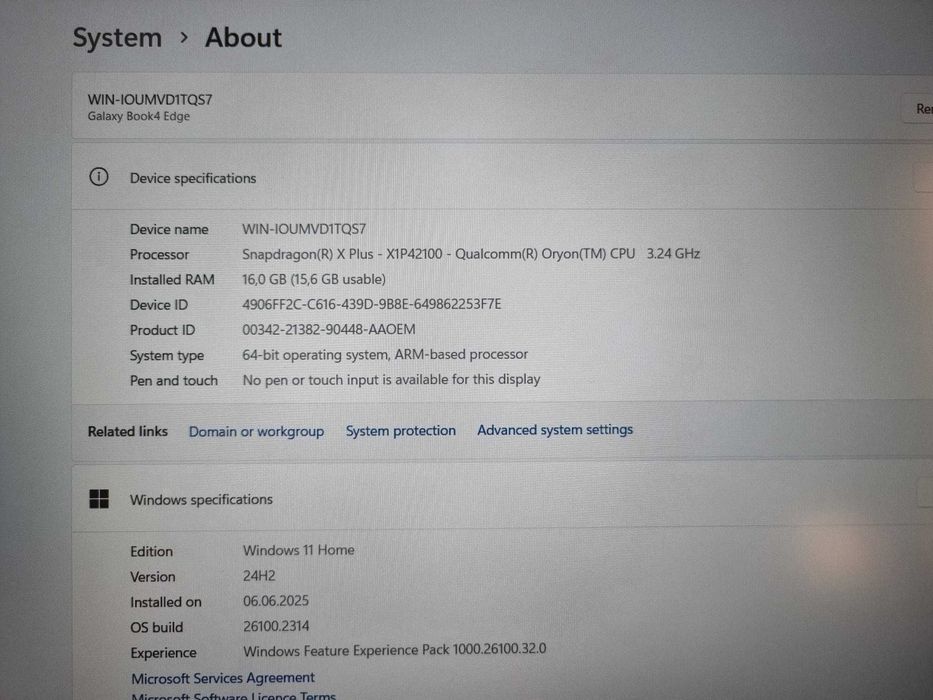The width and height of the screenshot is (933, 700).
Task: Click the Experience label
Action: pyautogui.click(x=163, y=653)
